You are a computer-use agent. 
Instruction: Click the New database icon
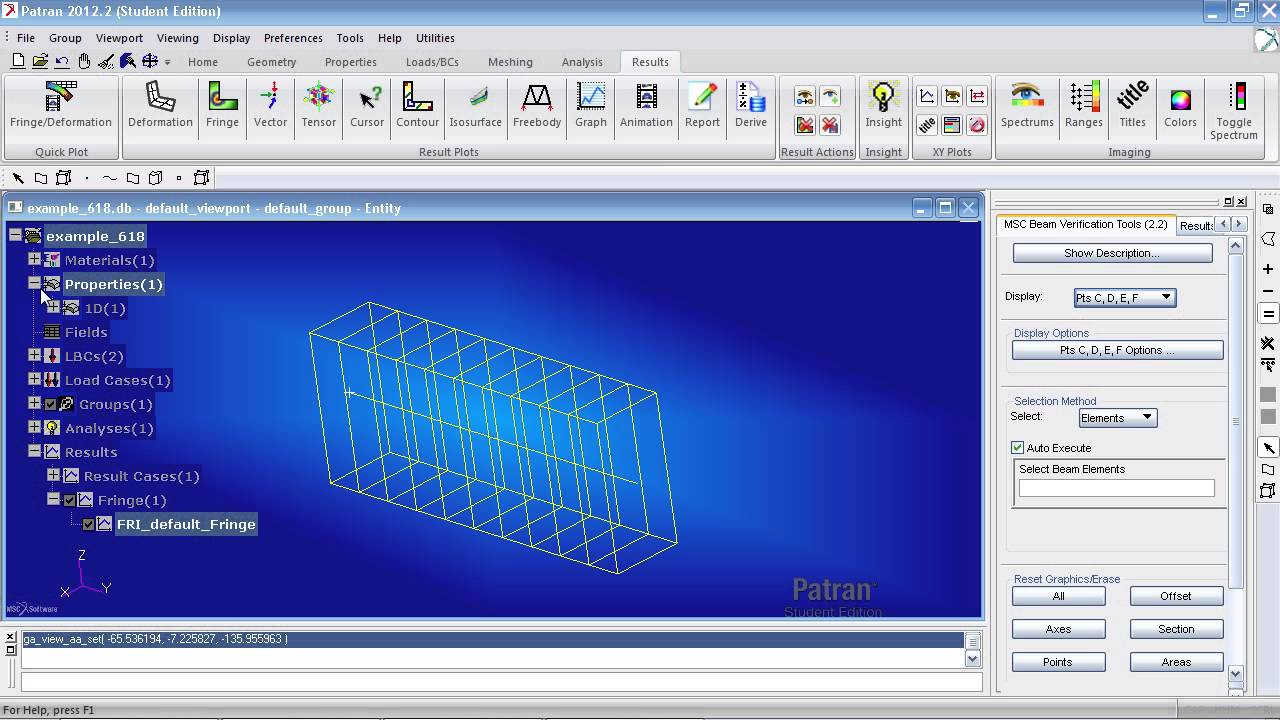18,62
